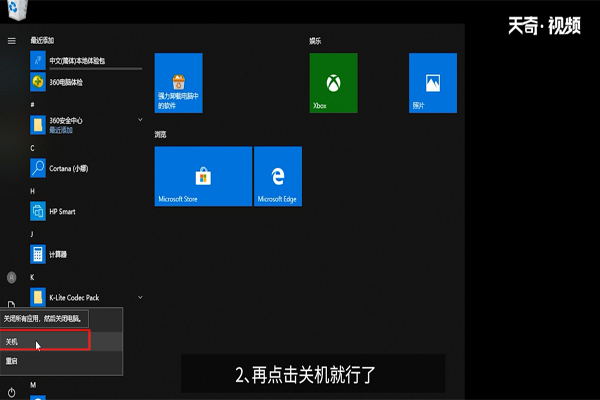Image resolution: width=600 pixels, height=400 pixels.
Task: Open the Microsoft Store tile
Action: (203, 176)
